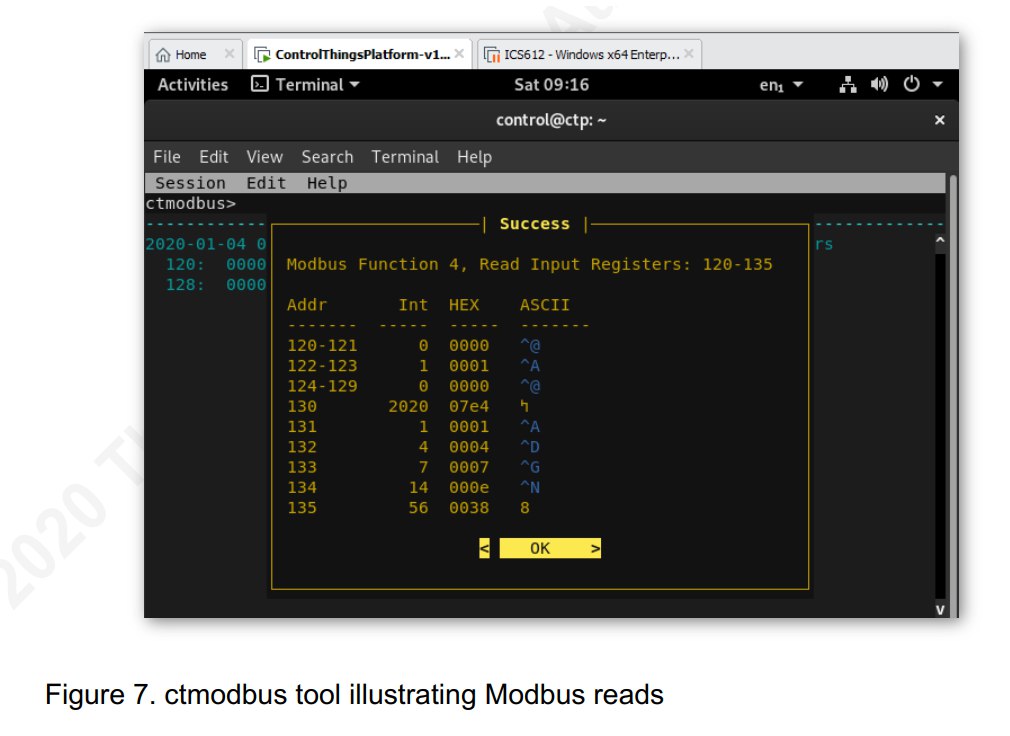Click the output pane scrollbar track
This screenshot has width=1010, height=736.
tap(940, 425)
